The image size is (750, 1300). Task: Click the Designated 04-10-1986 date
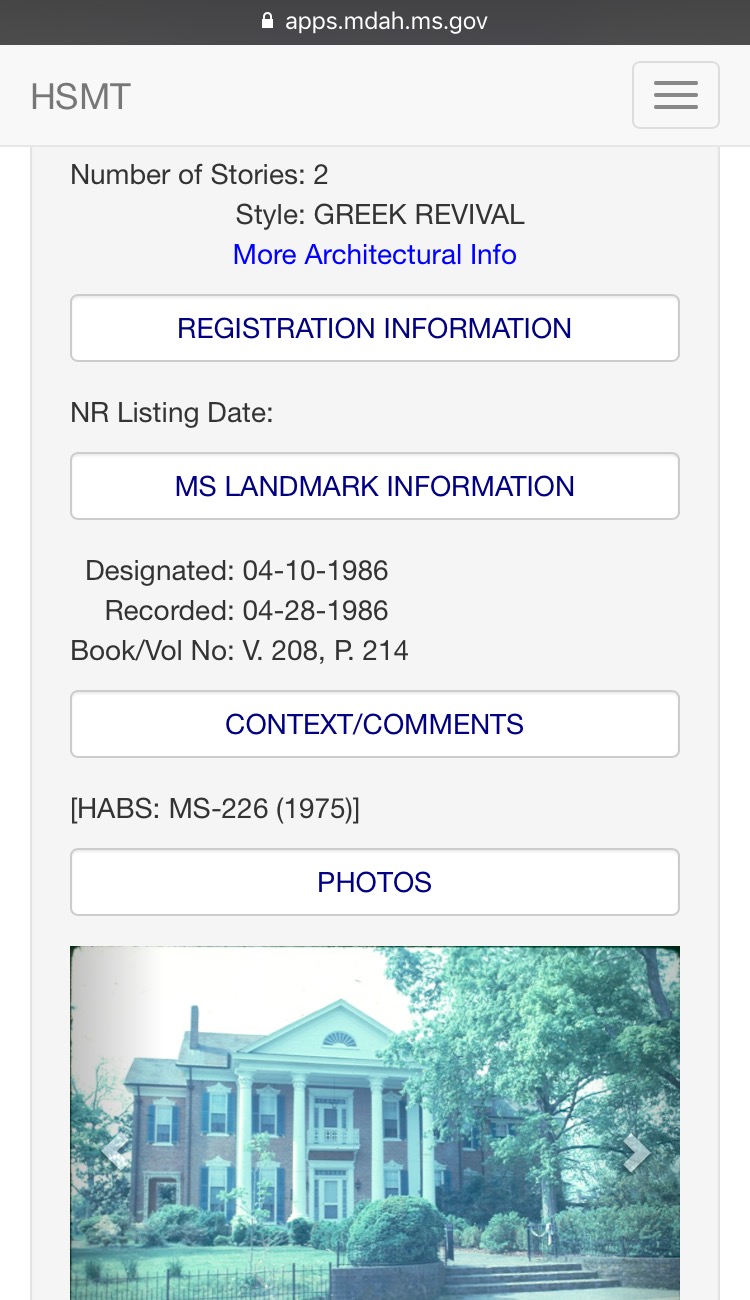(x=315, y=571)
